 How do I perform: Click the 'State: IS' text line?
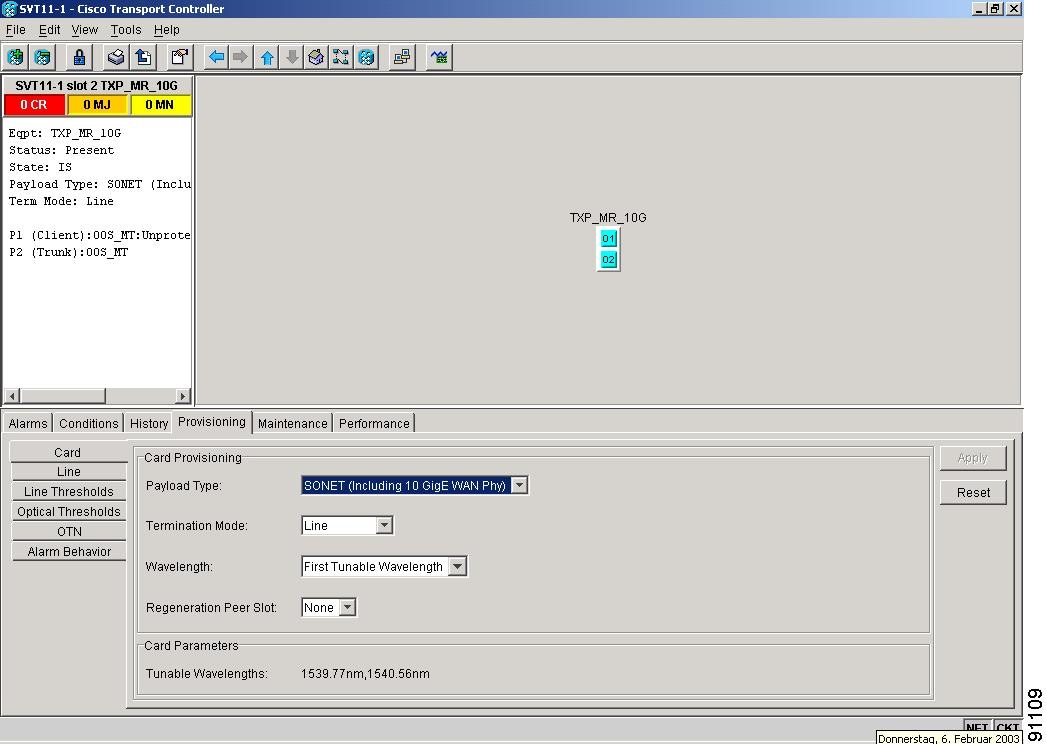[40, 167]
